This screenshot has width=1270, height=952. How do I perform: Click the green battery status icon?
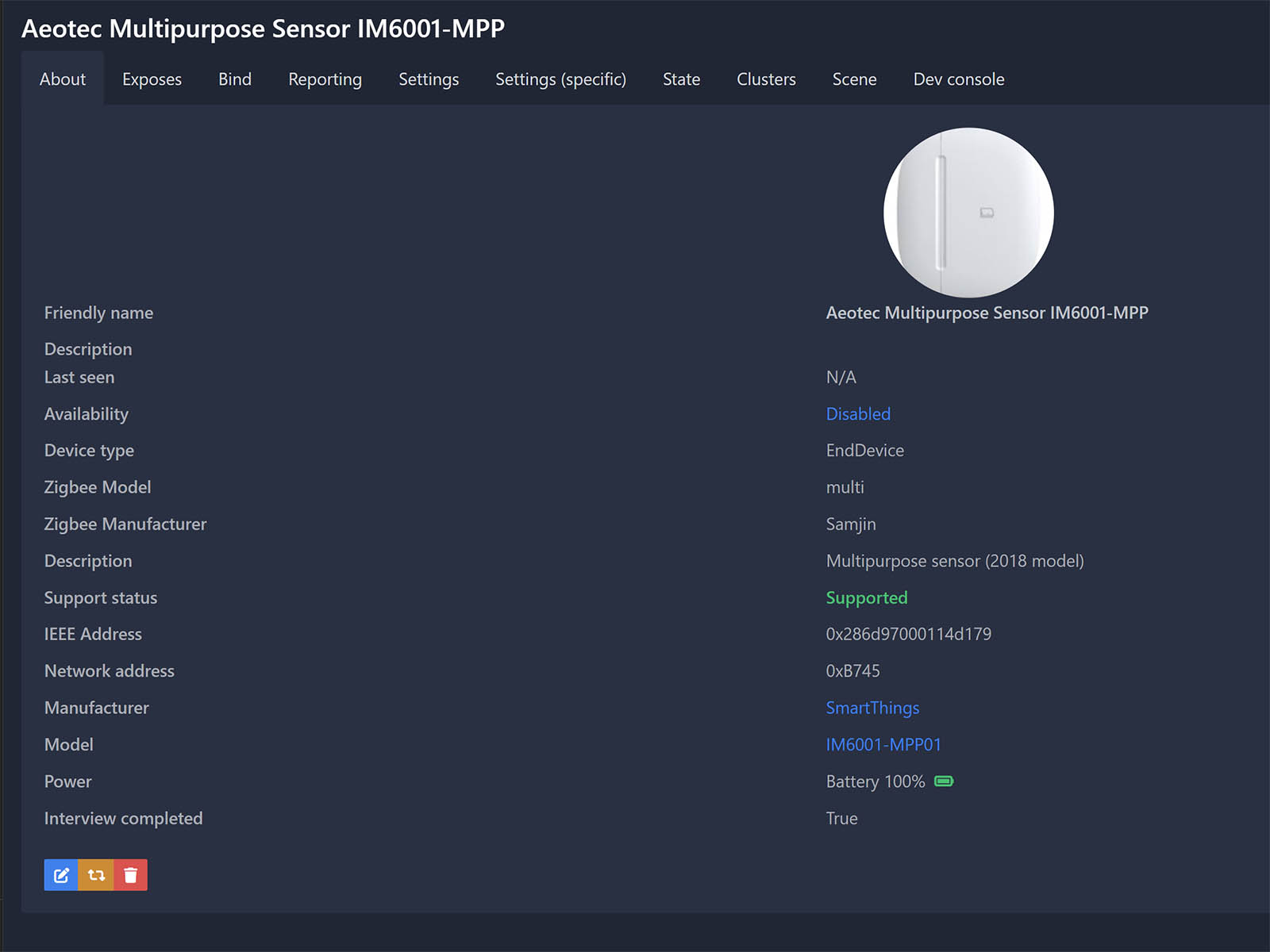tap(944, 781)
